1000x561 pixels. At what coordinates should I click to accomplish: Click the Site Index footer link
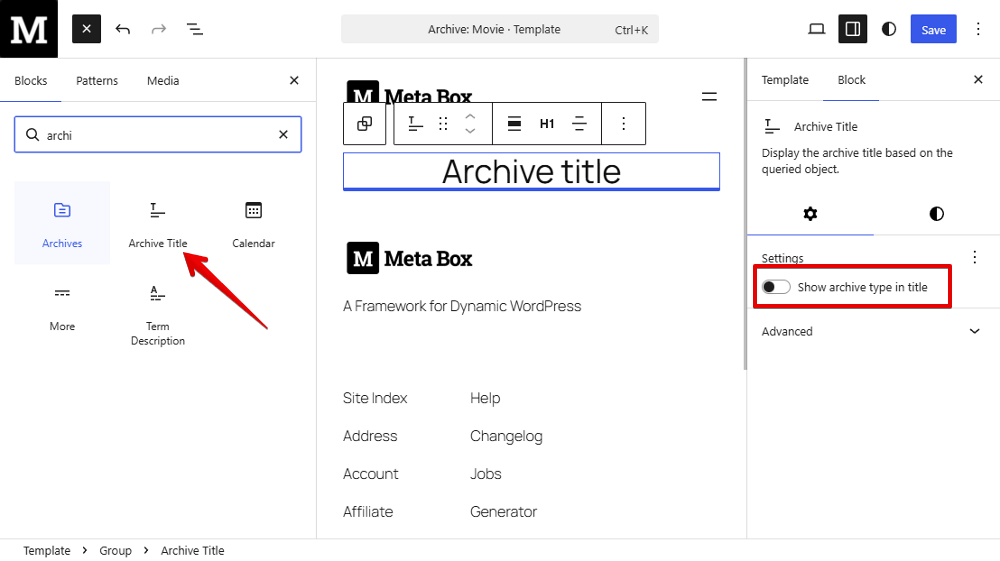point(375,398)
